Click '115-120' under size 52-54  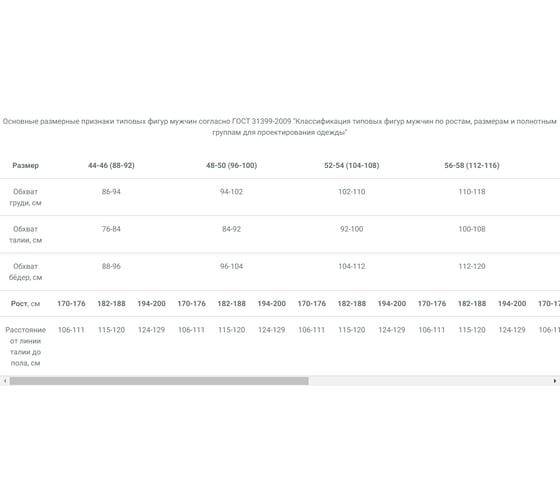pos(352,330)
